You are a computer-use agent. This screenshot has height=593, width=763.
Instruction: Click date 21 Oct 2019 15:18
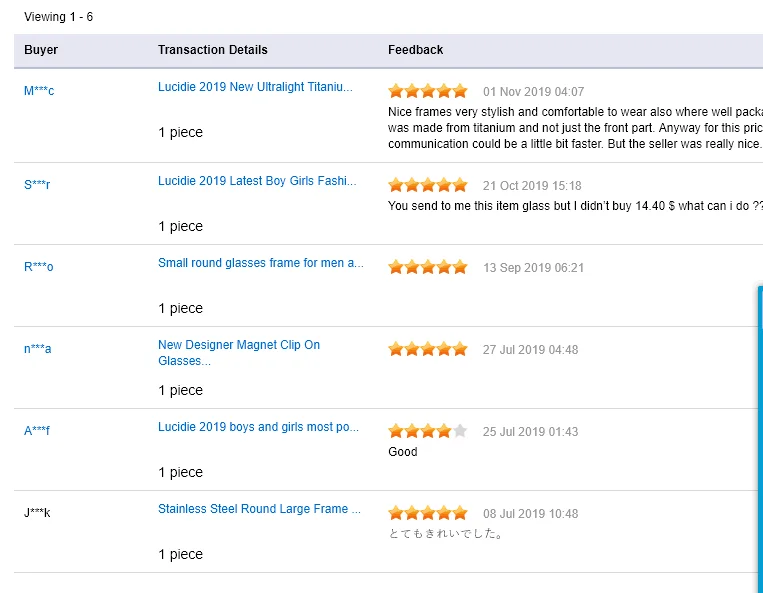tap(532, 185)
